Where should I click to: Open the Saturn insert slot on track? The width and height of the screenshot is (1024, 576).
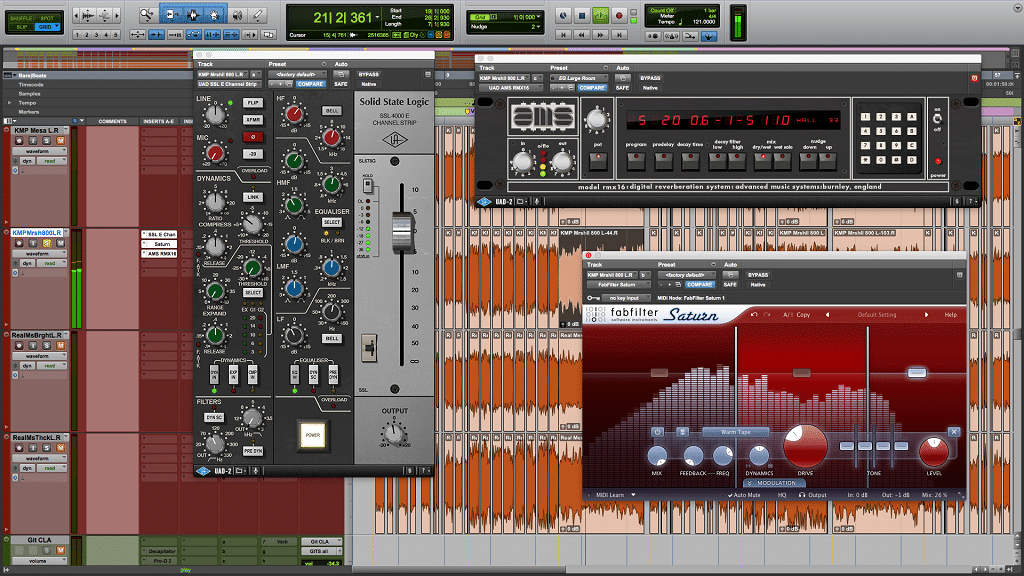(x=160, y=244)
